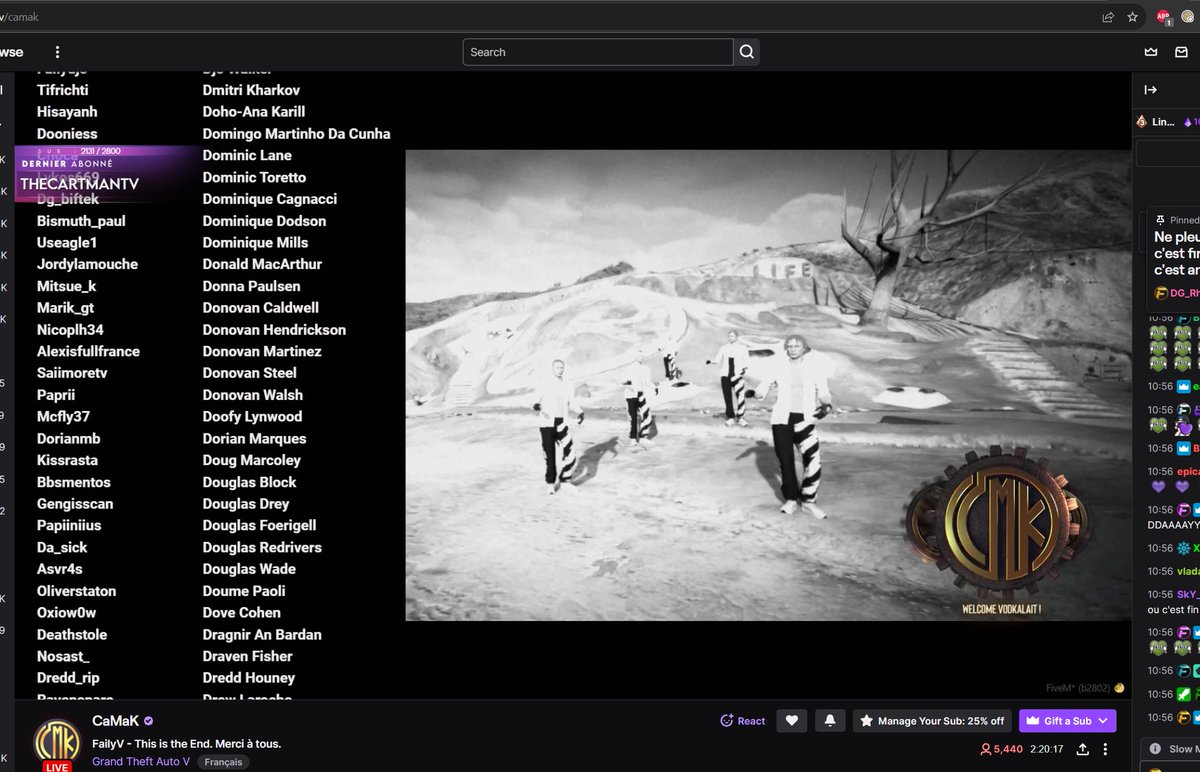Click the username Alexisfullfrance in credits
The image size is (1200, 772).
tap(88, 351)
